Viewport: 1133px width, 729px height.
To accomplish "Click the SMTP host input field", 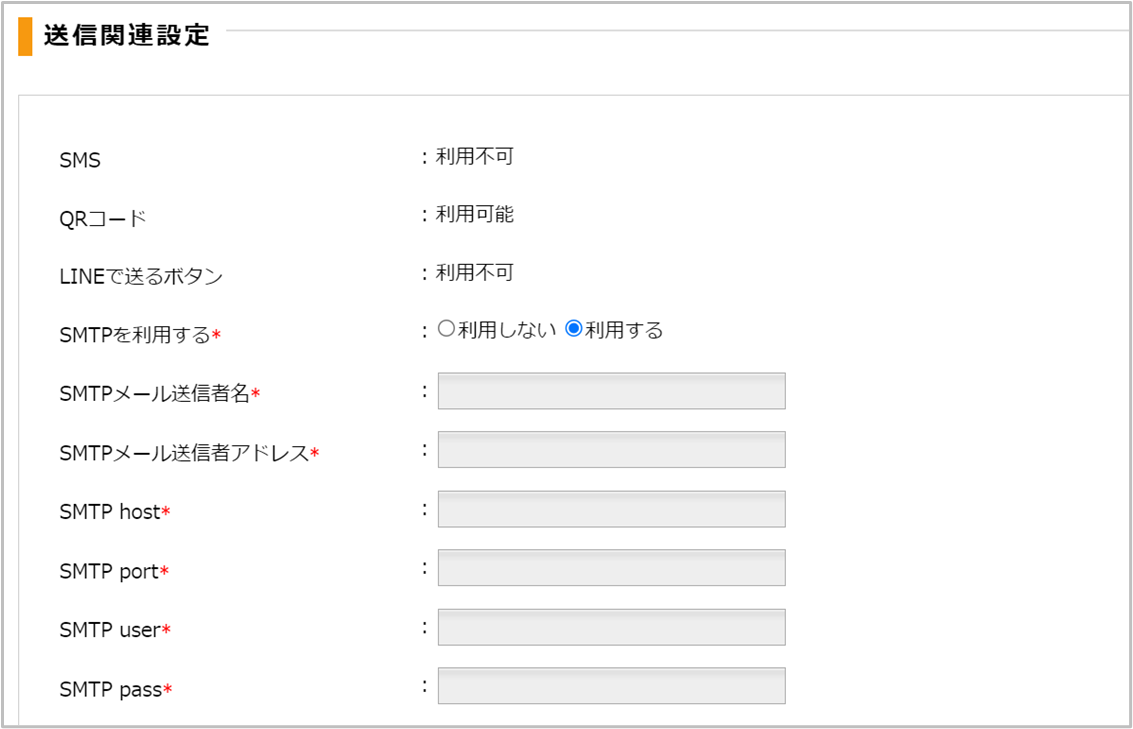I will coord(611,509).
